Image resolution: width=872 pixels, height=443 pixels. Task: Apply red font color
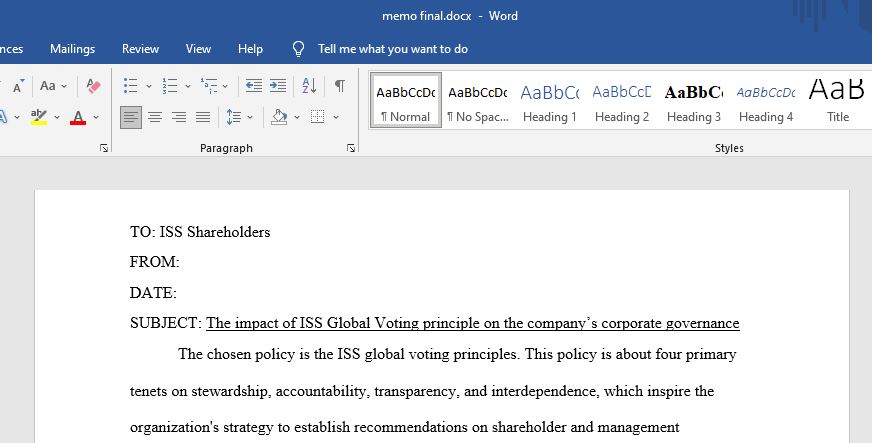[78, 117]
